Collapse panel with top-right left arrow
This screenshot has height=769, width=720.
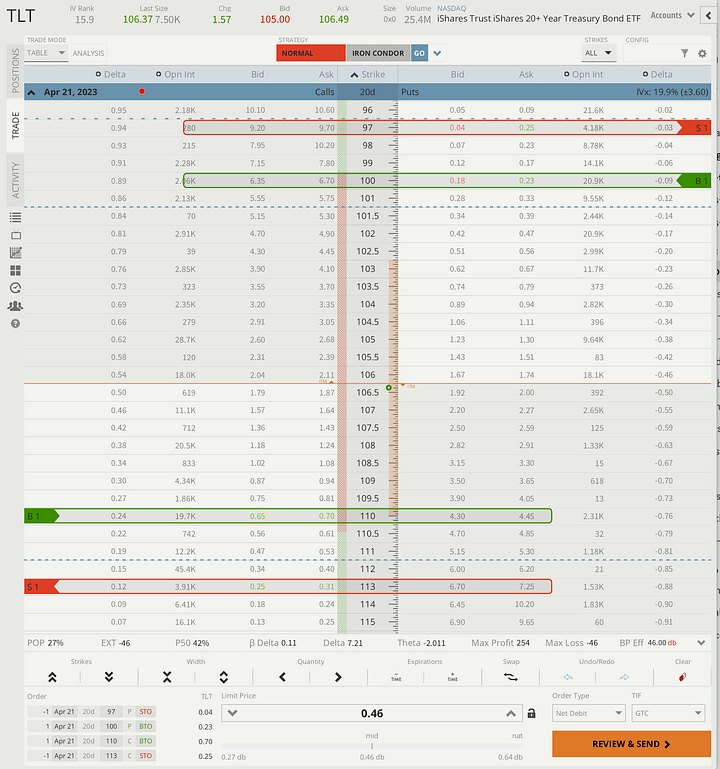click(x=708, y=16)
